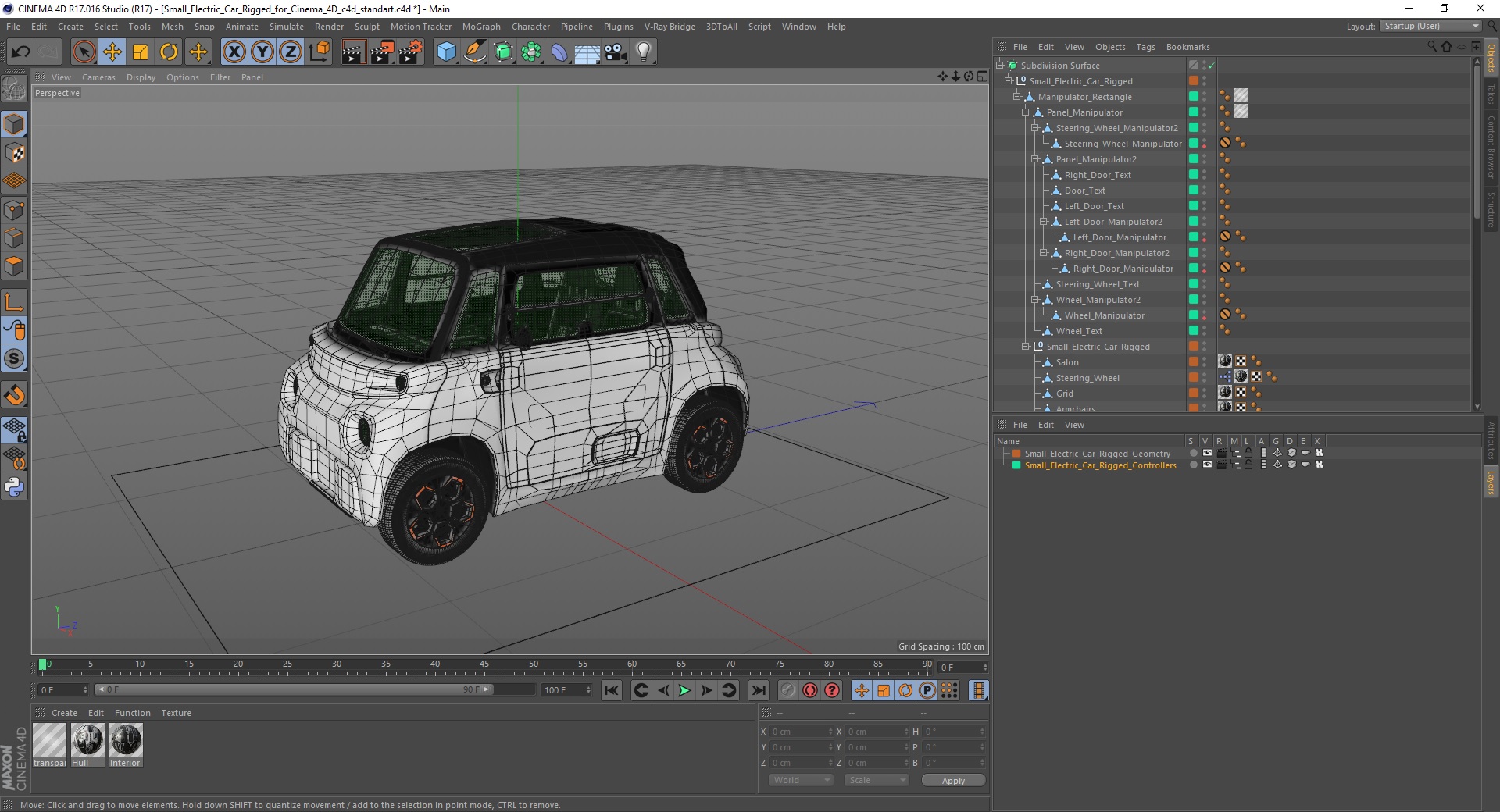This screenshot has height=812, width=1500.
Task: Switch to Polygons mode icon
Action: (x=14, y=266)
